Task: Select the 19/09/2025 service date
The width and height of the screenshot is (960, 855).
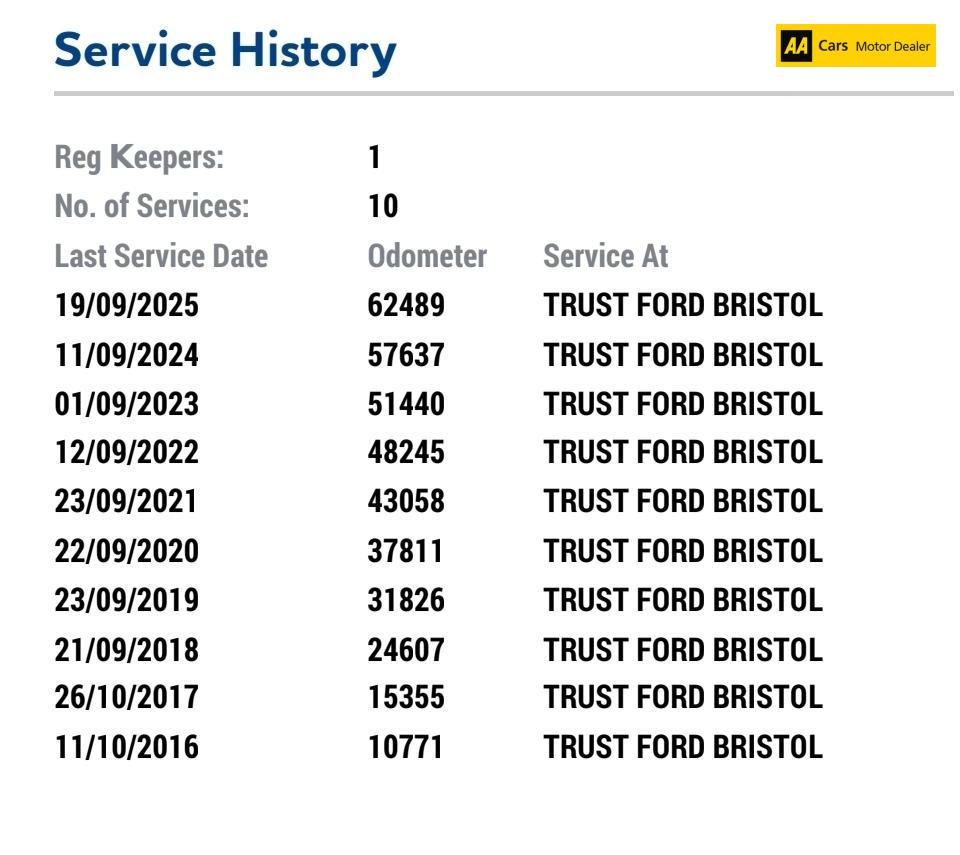Action: (x=126, y=306)
